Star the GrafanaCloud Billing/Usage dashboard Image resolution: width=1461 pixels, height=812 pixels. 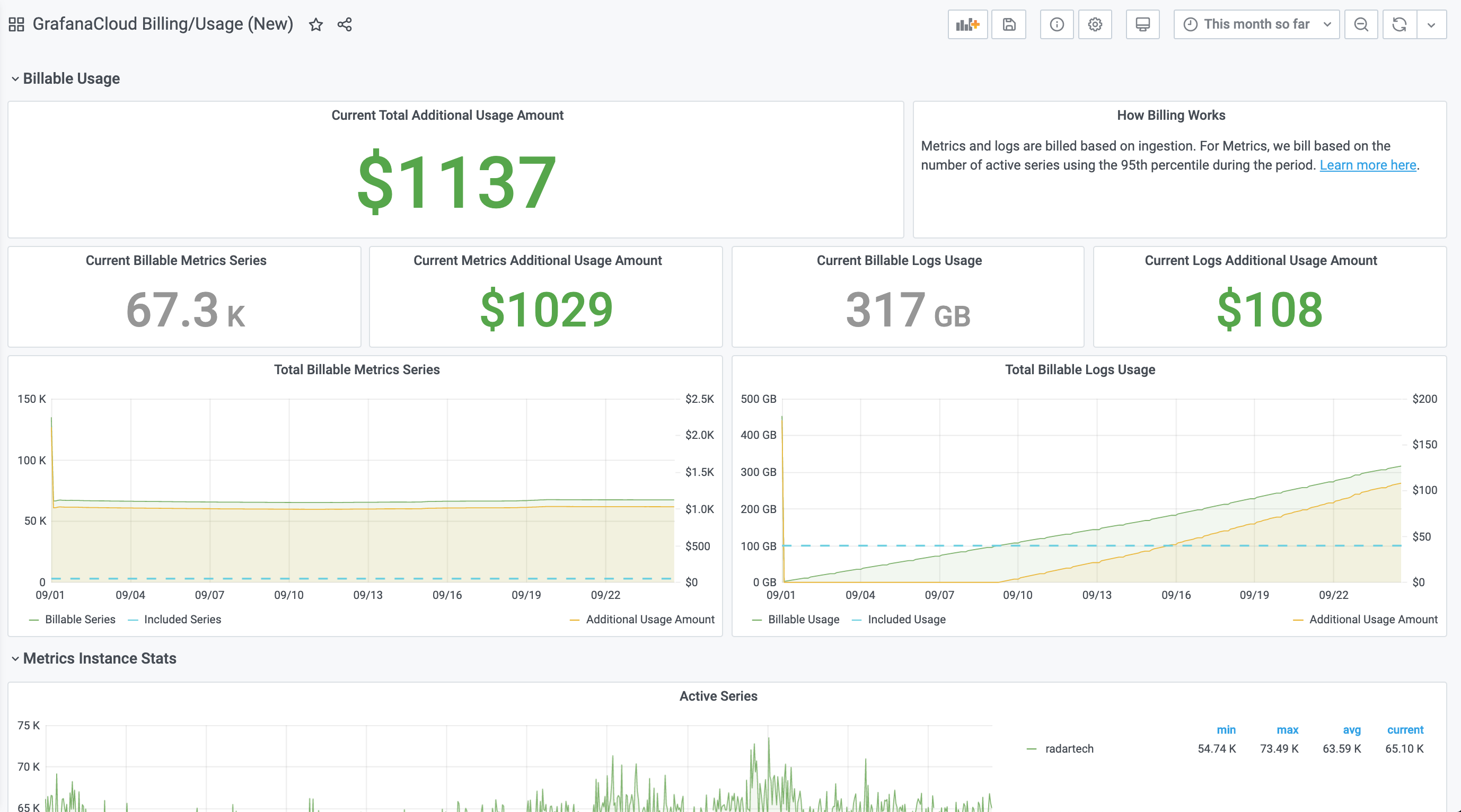pos(316,24)
